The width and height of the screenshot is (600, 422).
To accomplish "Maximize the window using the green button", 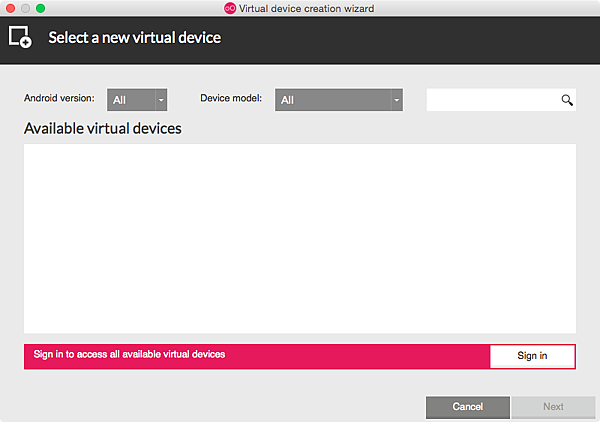I will point(41,8).
